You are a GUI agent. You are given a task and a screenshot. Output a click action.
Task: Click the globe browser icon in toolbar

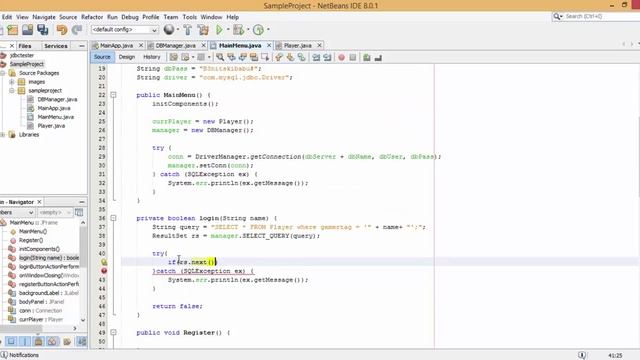[x=169, y=29]
